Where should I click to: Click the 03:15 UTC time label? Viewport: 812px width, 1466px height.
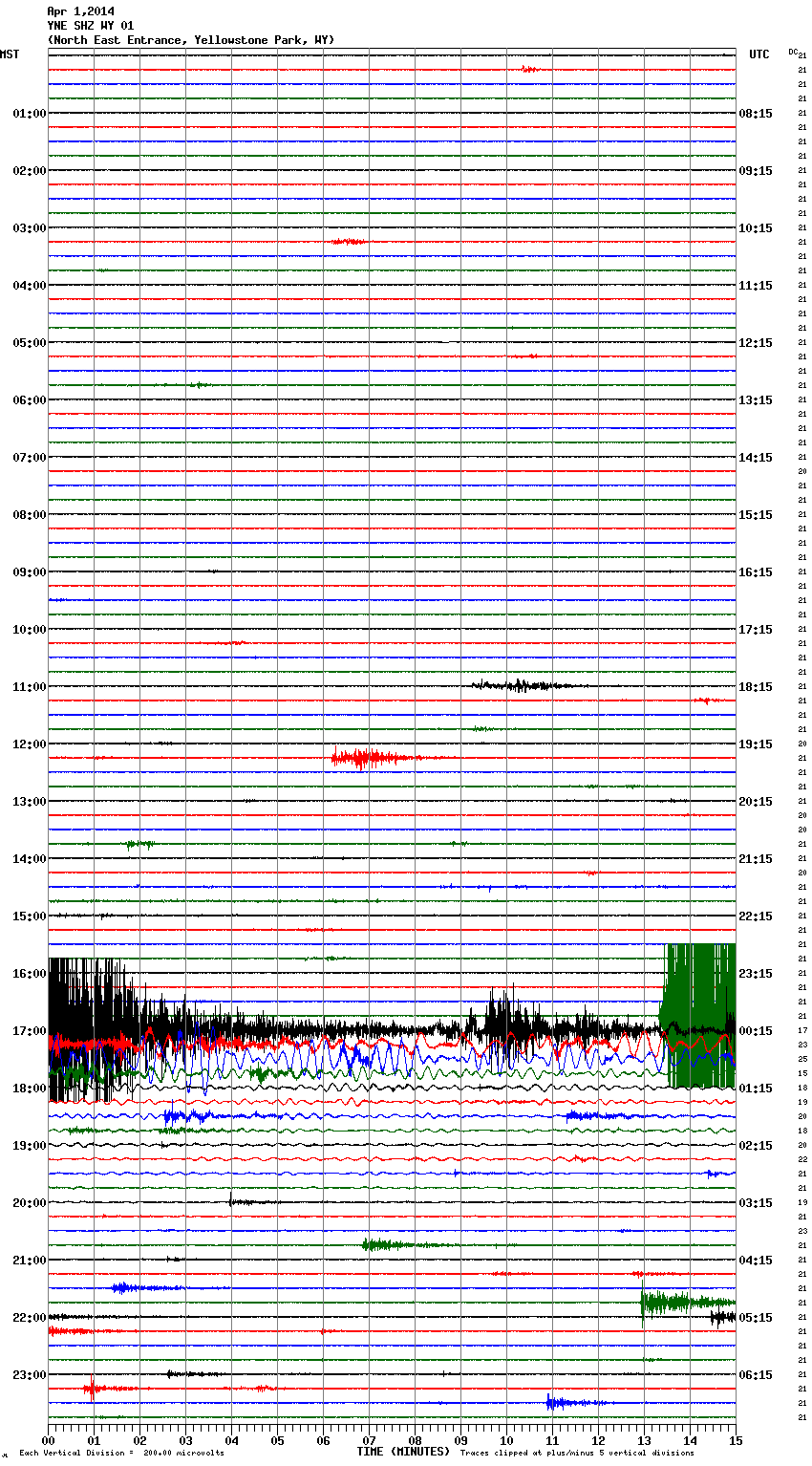pyautogui.click(x=756, y=1203)
